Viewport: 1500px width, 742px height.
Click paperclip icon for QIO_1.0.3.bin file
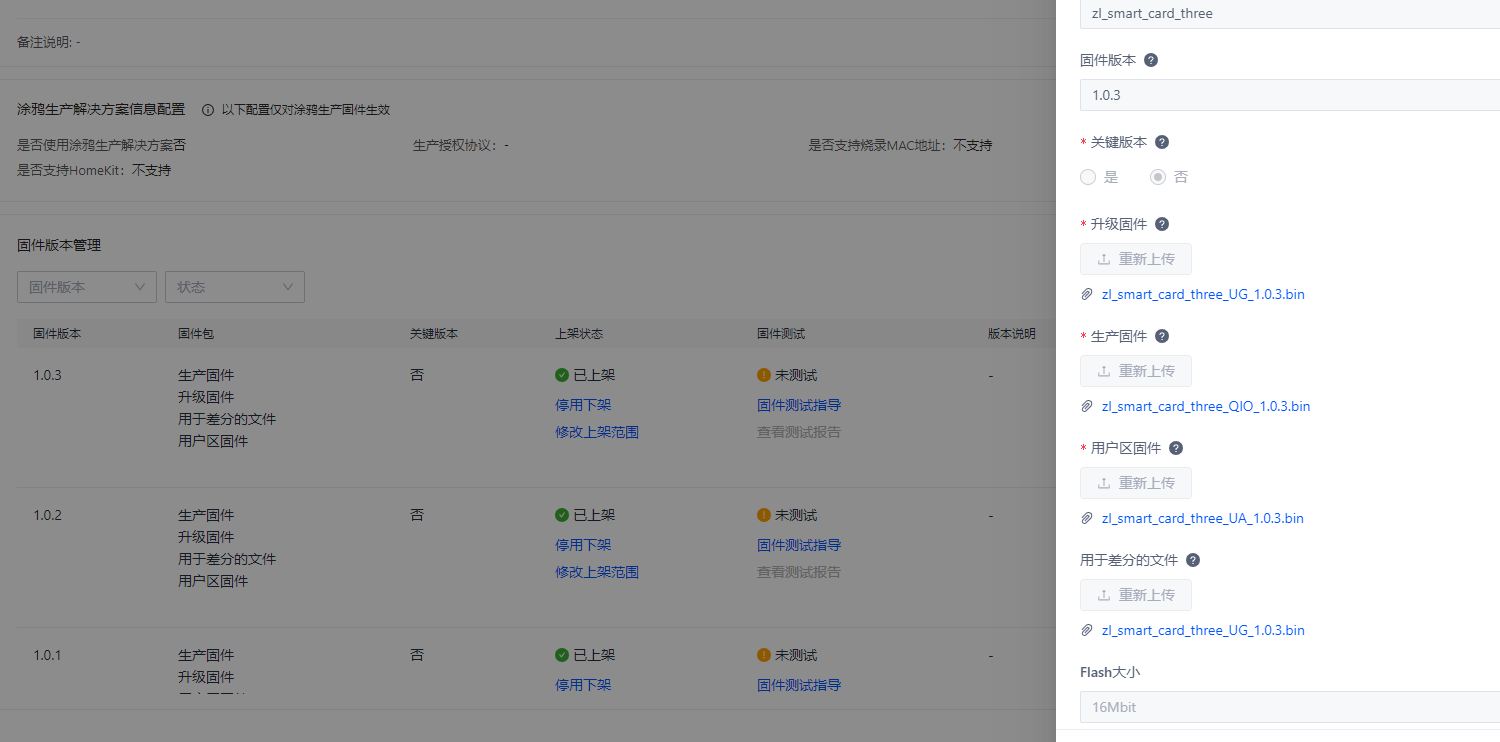[1087, 407]
